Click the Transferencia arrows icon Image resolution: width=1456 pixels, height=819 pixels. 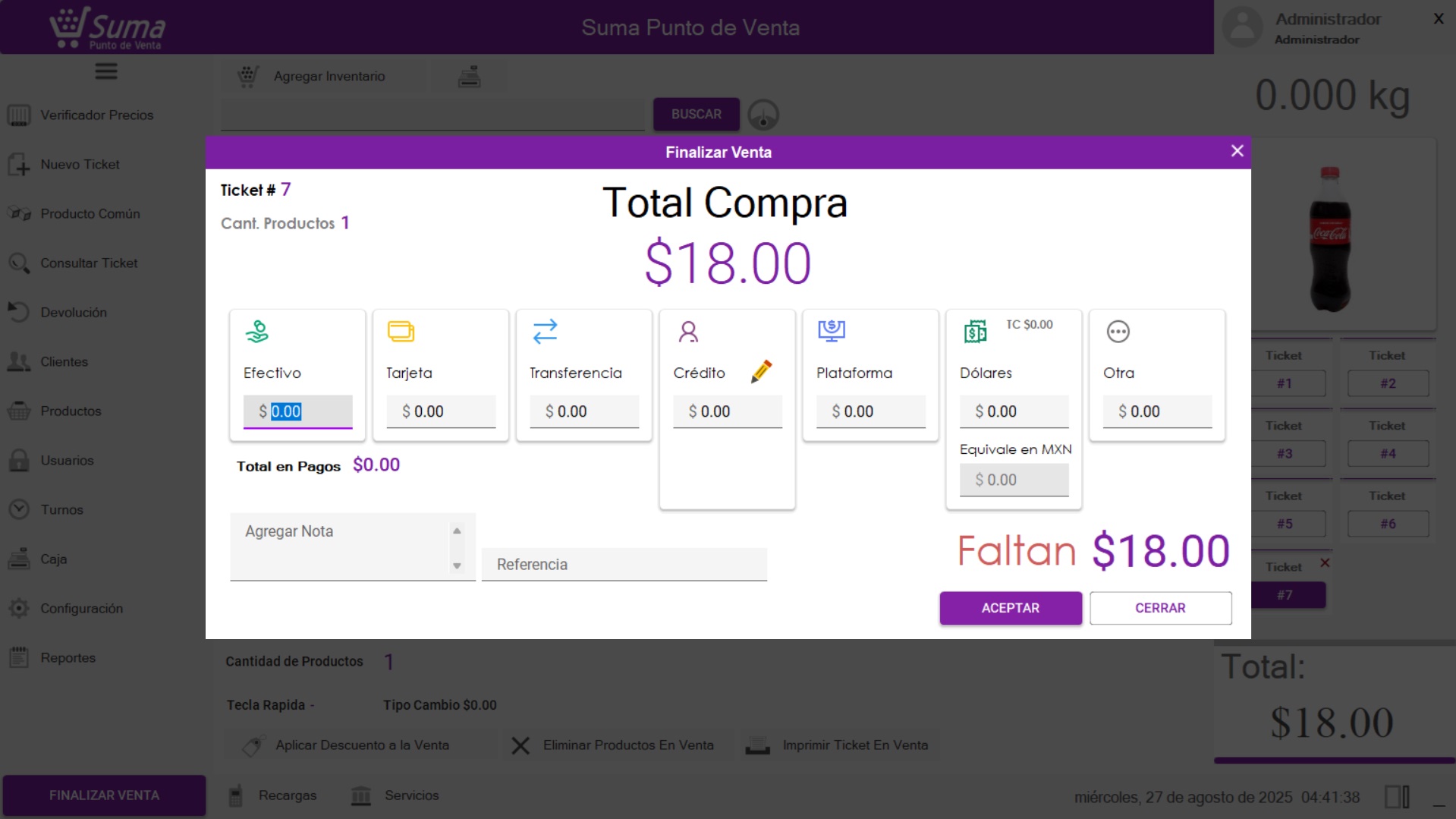[x=545, y=332]
